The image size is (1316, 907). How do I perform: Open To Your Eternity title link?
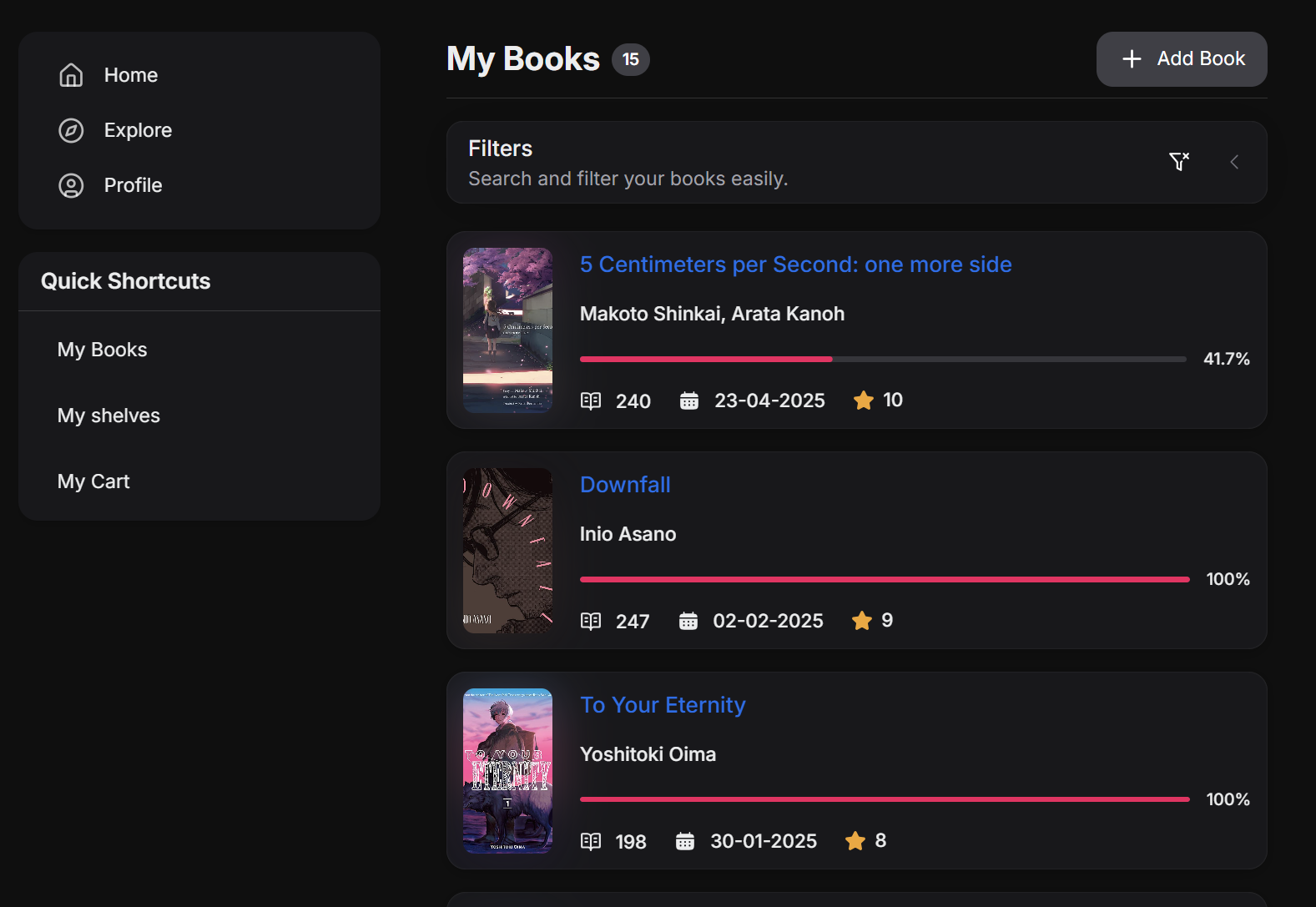663,705
